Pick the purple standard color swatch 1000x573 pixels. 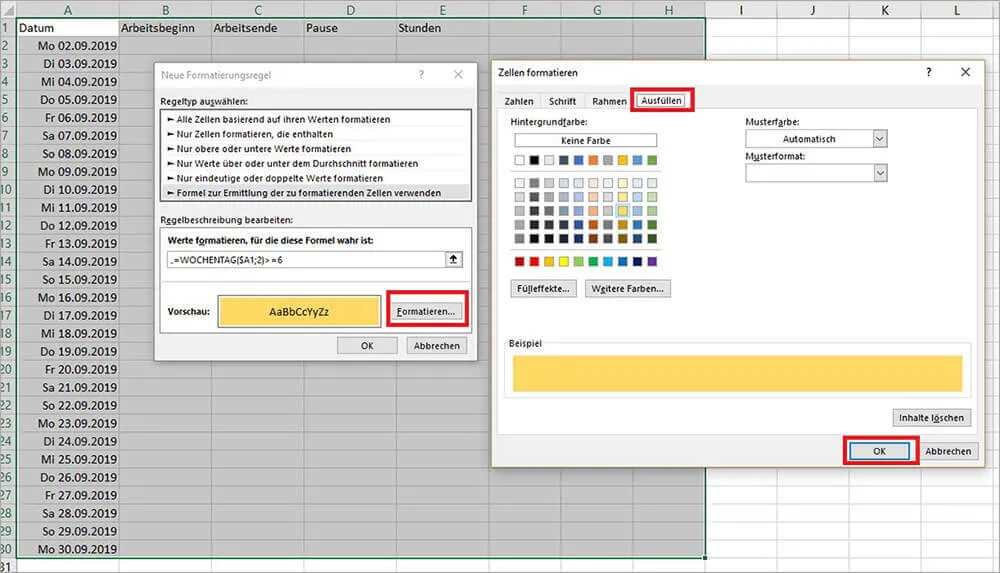point(652,261)
